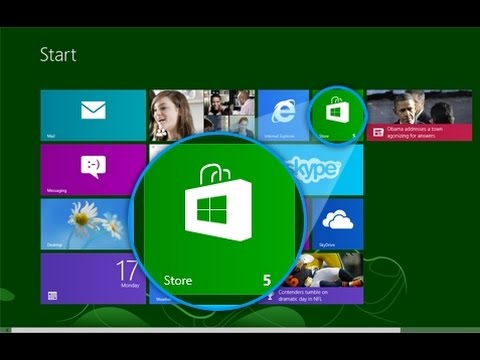The height and width of the screenshot is (360, 480).
Task: Open the SkyDrive cloud tile
Action: point(337,224)
